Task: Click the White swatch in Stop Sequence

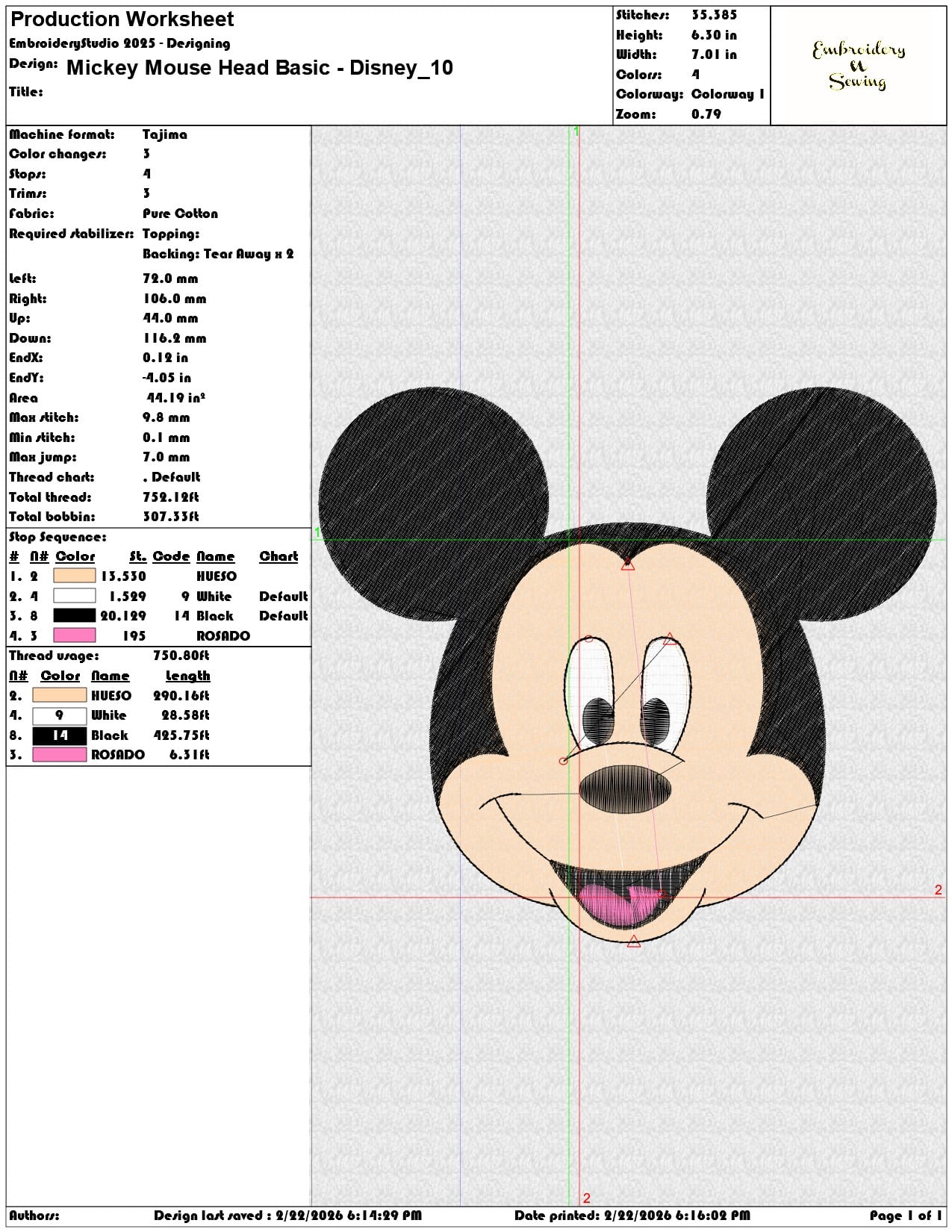Action: 75,596
